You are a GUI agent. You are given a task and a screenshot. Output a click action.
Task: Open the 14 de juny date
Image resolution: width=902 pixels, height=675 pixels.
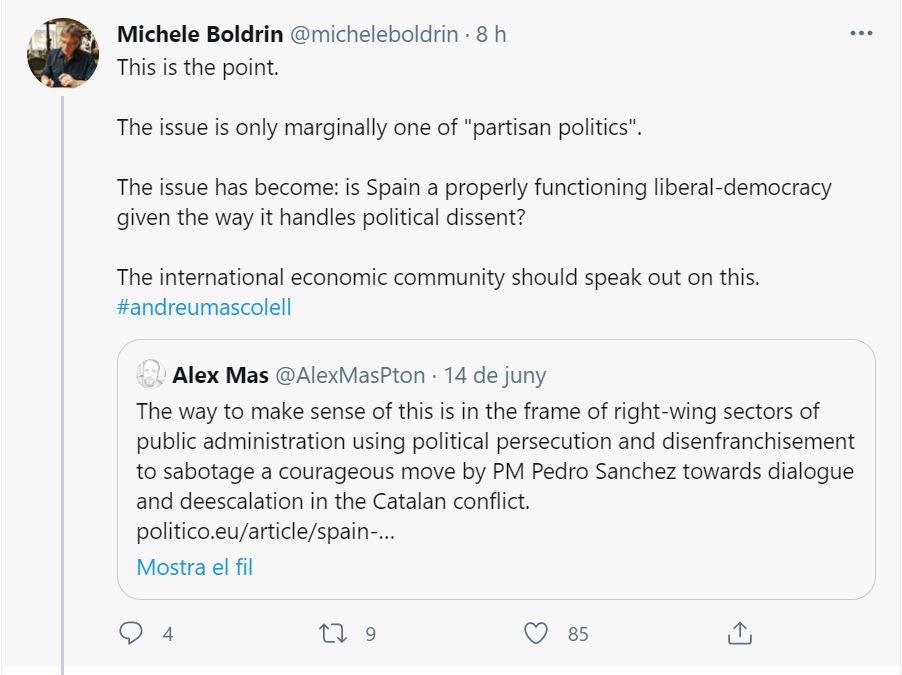point(495,376)
